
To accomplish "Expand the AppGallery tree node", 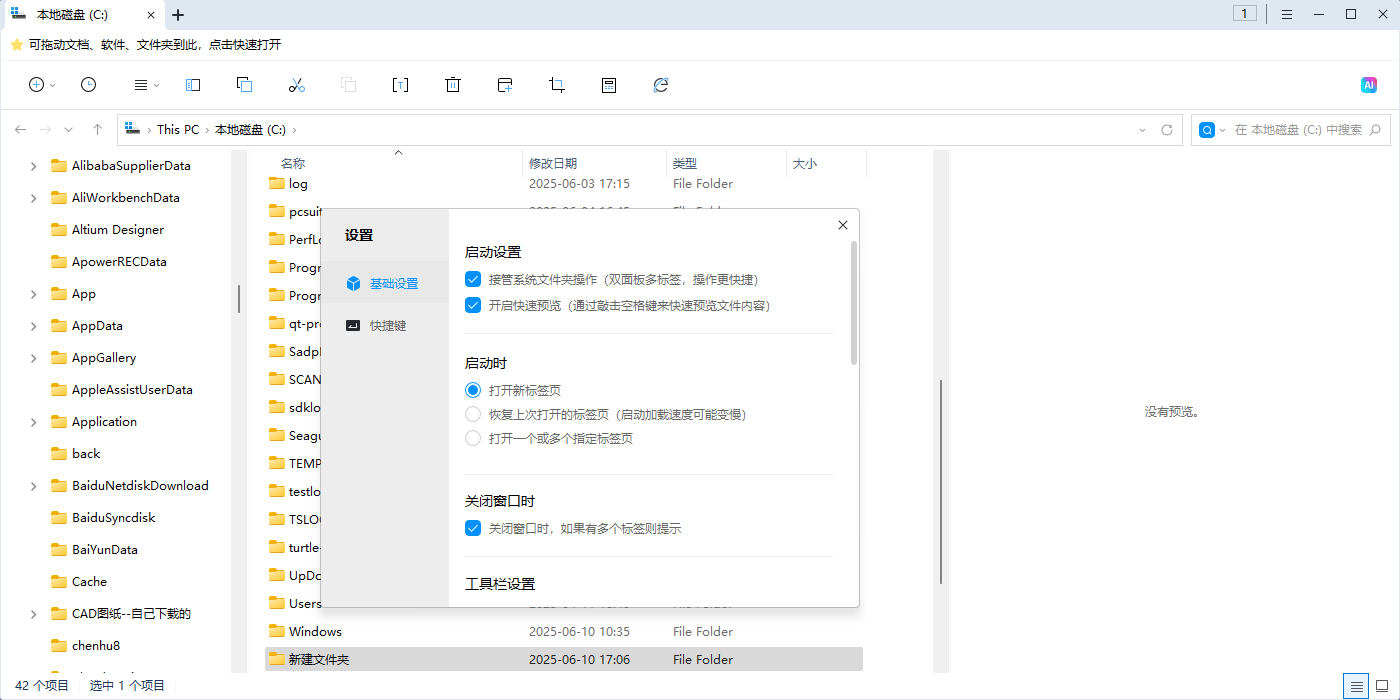I will point(34,358).
